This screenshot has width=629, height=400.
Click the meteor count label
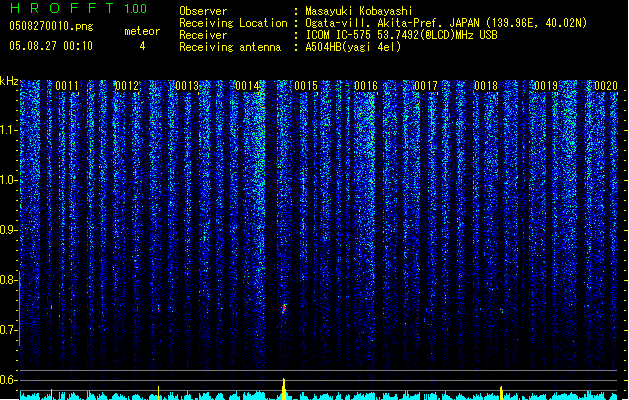(142, 31)
